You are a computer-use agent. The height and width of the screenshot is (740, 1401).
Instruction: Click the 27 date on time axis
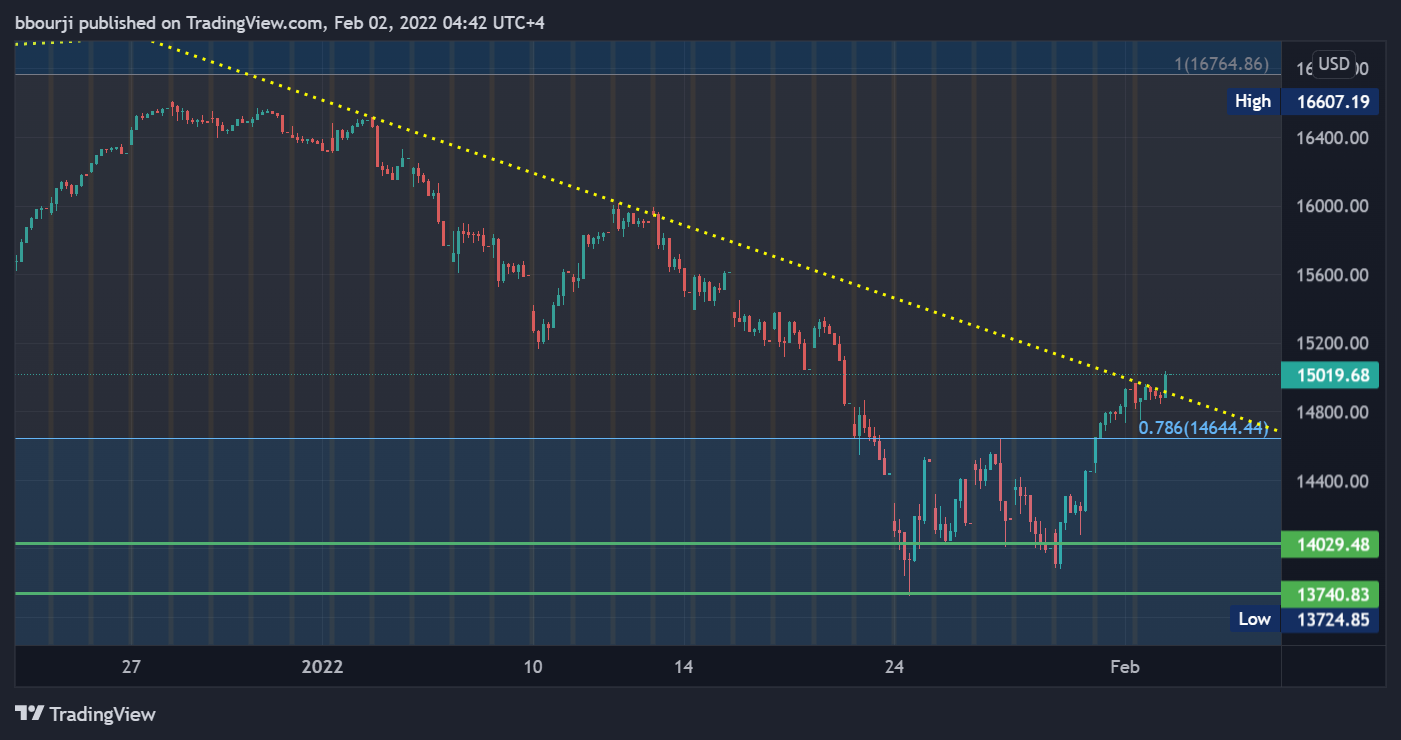coord(131,667)
